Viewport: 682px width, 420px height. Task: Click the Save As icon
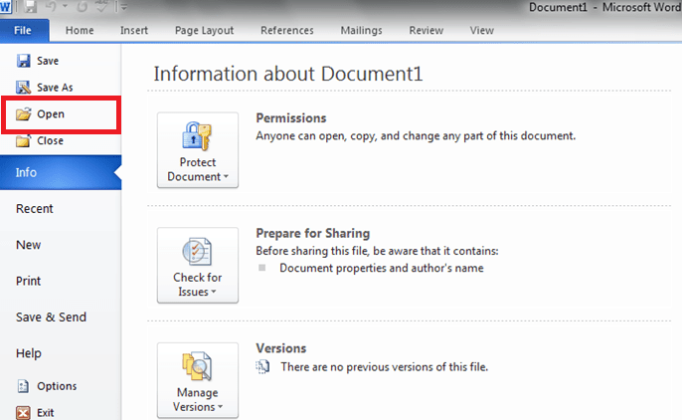(24, 88)
